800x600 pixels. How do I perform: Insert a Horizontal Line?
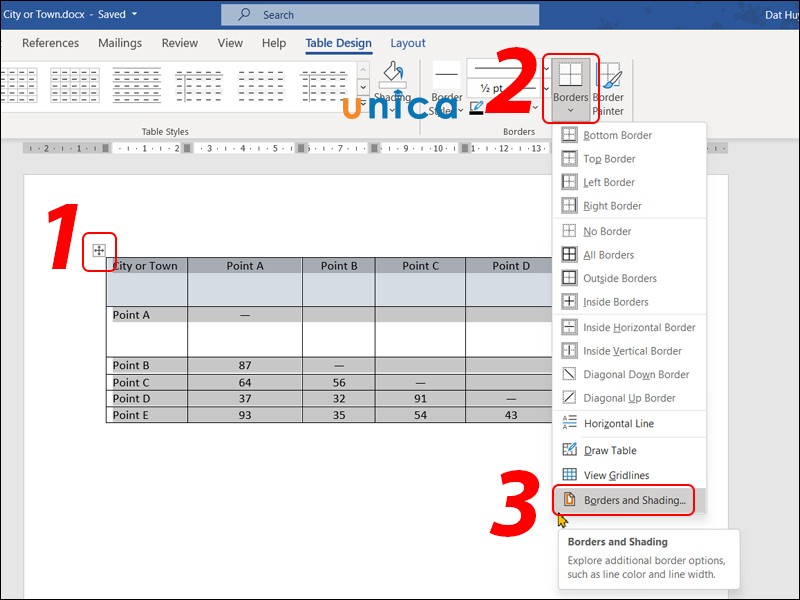(618, 424)
